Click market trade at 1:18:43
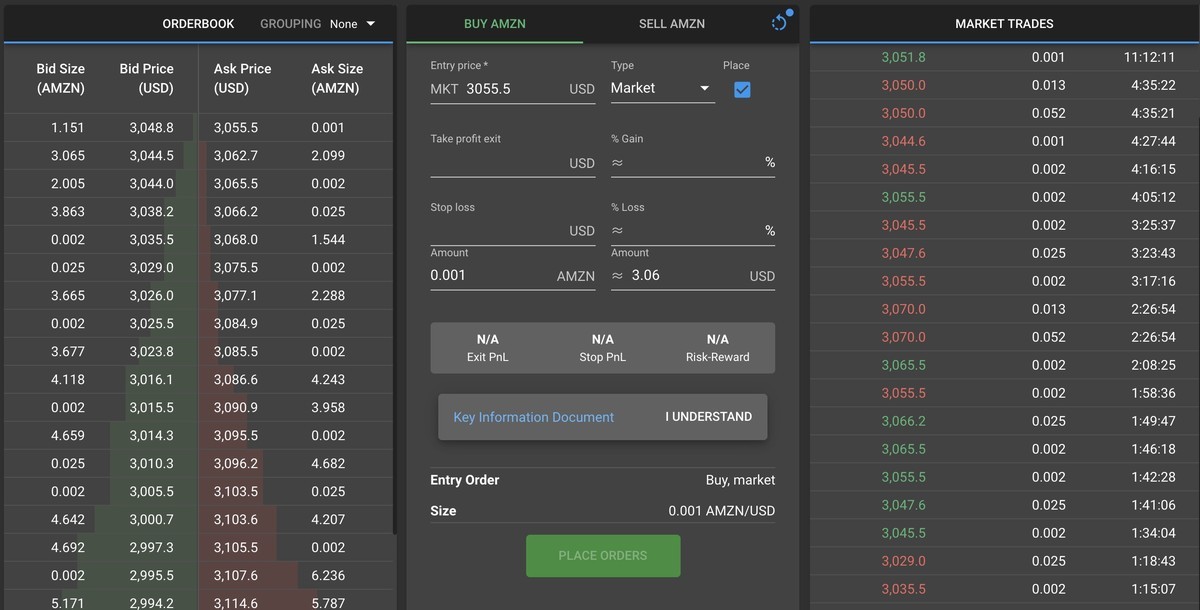The height and width of the screenshot is (610, 1200). click(1004, 561)
